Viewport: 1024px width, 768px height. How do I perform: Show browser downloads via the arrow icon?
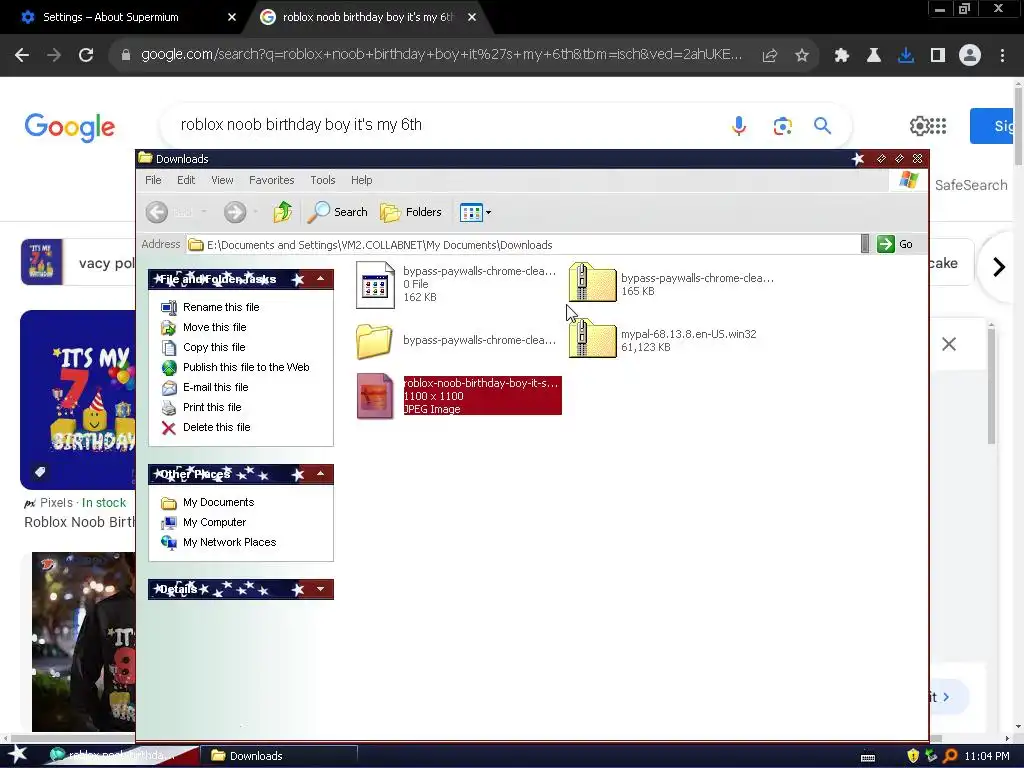(x=905, y=56)
